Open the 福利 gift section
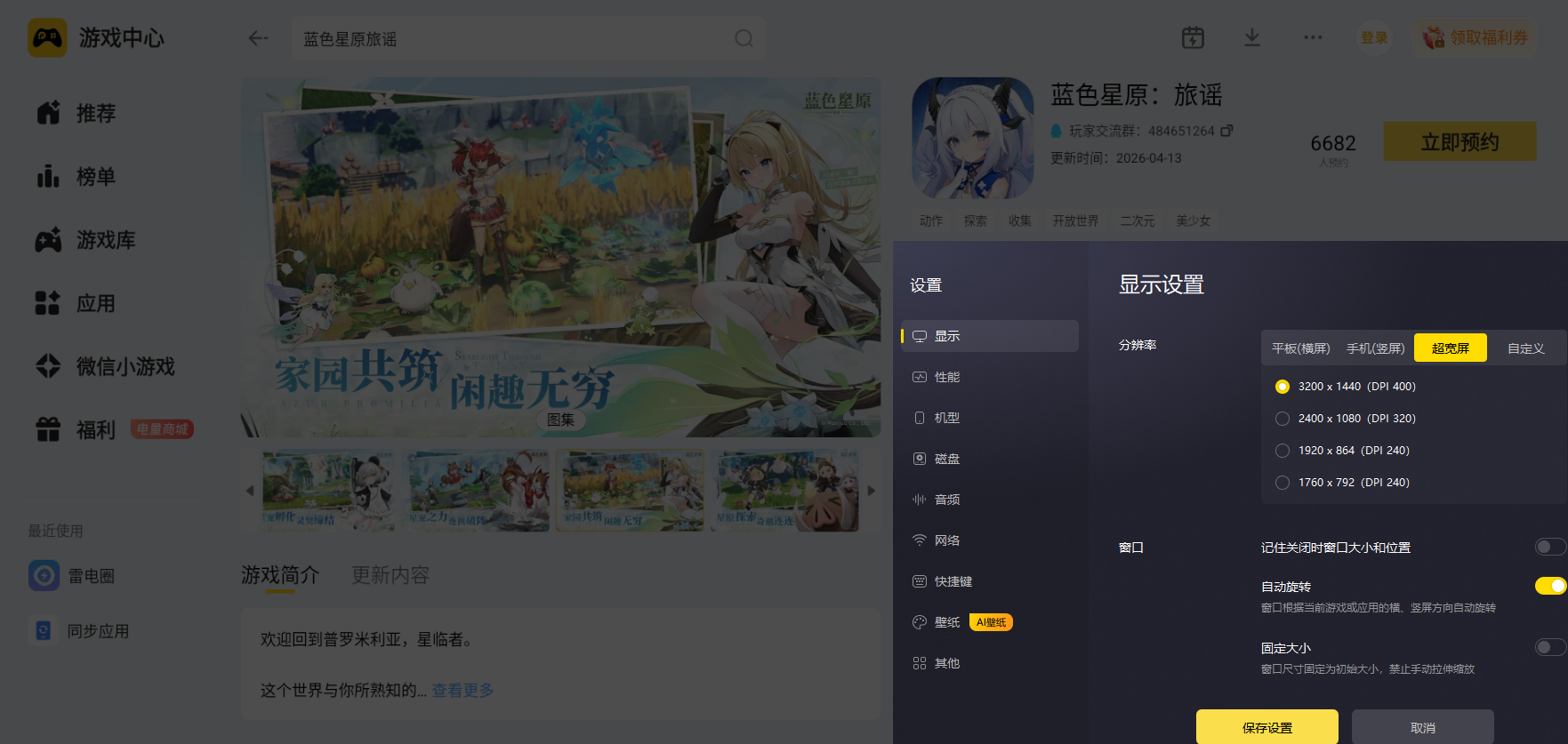The width and height of the screenshot is (1568, 744). point(76,429)
